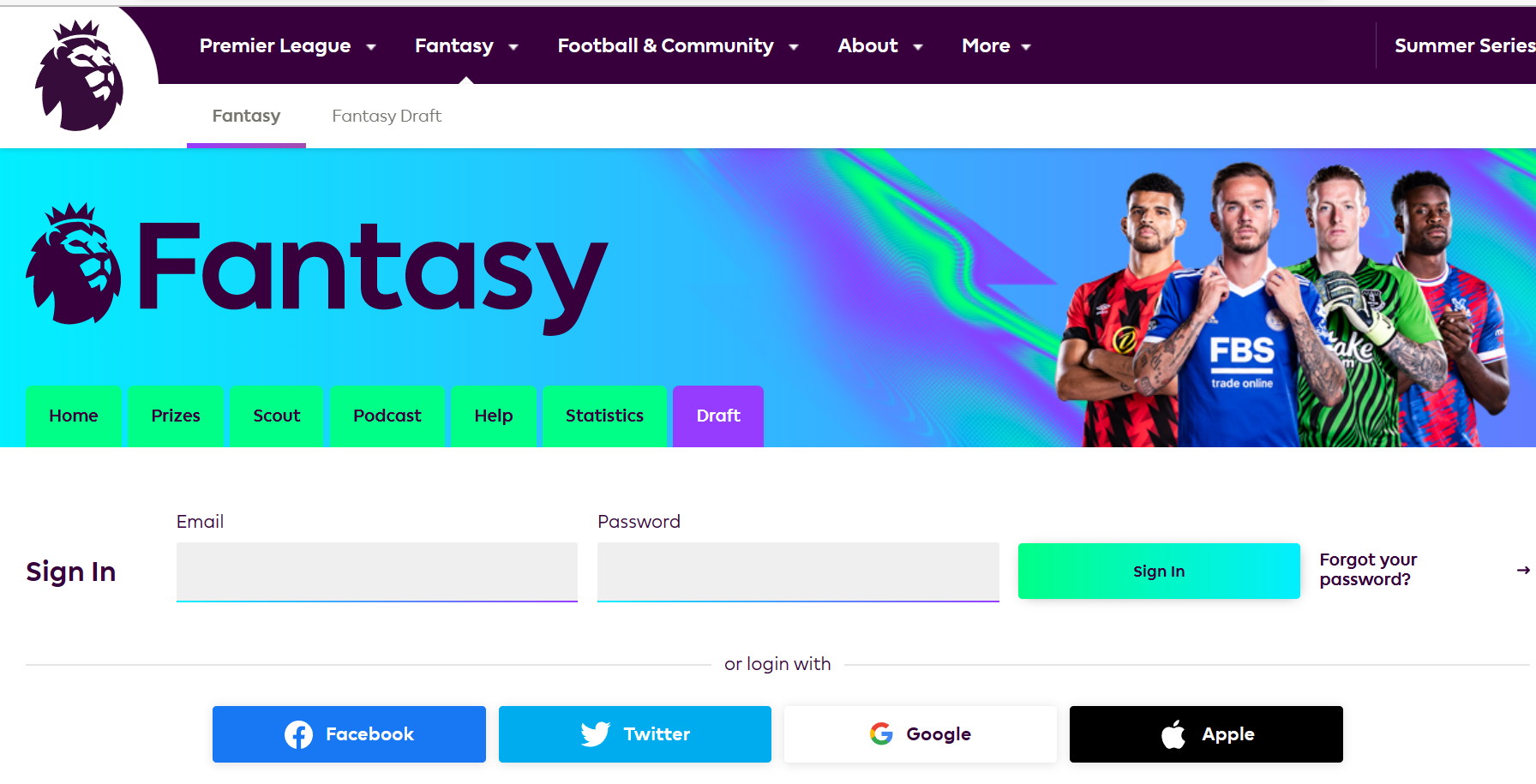The height and width of the screenshot is (784, 1536).
Task: Click the arrow next to Forgot your password
Action: click(x=1523, y=570)
